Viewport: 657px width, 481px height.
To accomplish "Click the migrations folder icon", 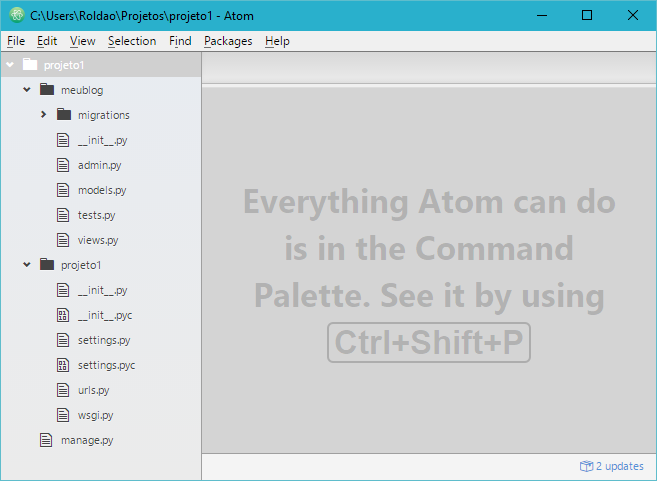I will 64,114.
